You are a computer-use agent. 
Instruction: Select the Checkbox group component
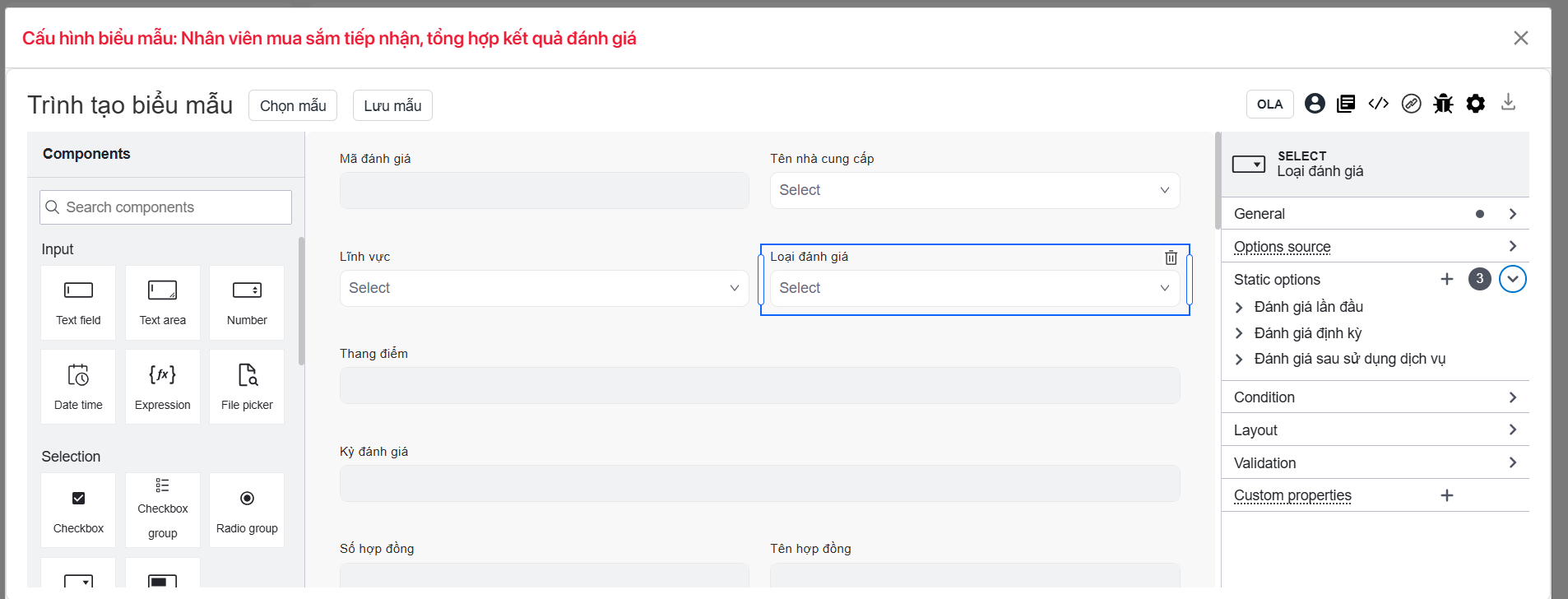(163, 510)
